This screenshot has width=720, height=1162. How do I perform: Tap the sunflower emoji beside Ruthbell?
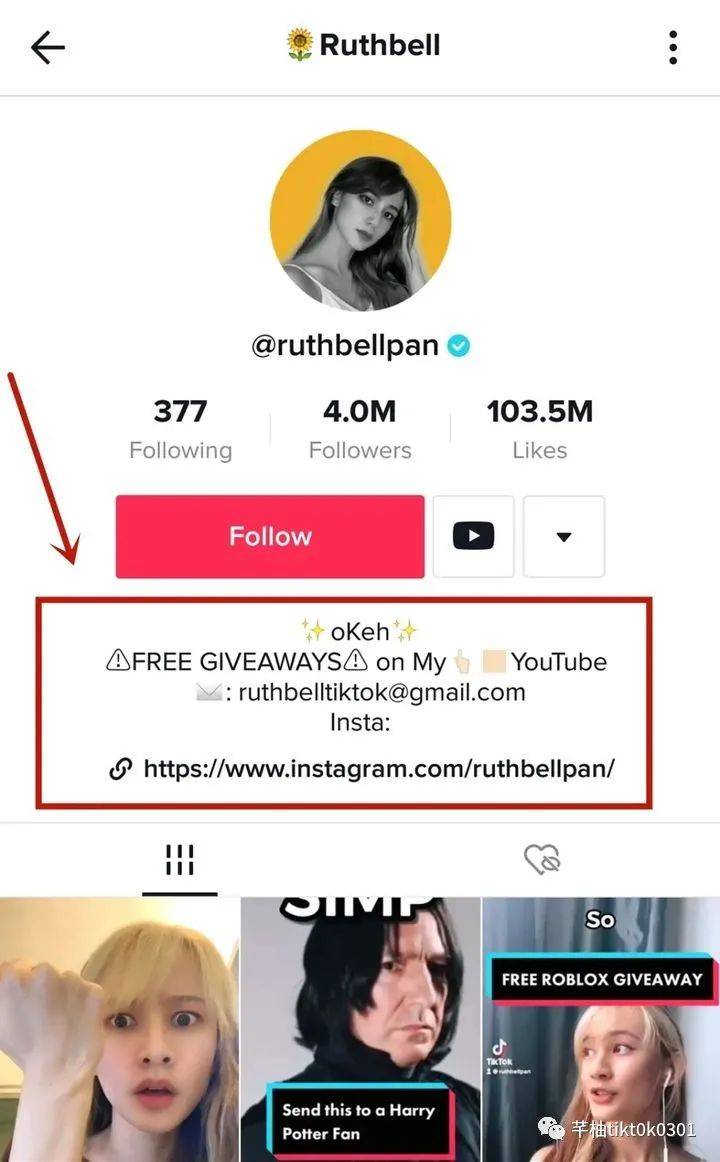(x=299, y=45)
